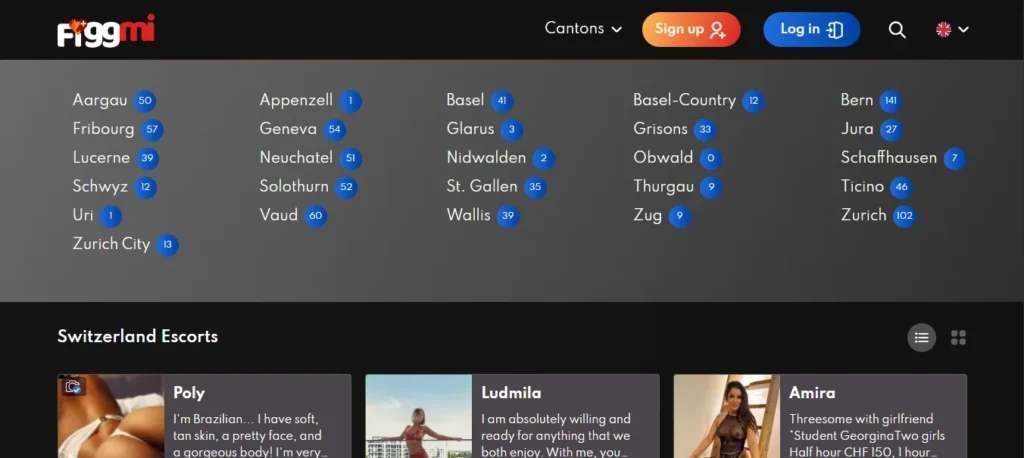Open the St. Gallen canton link

[482, 187]
